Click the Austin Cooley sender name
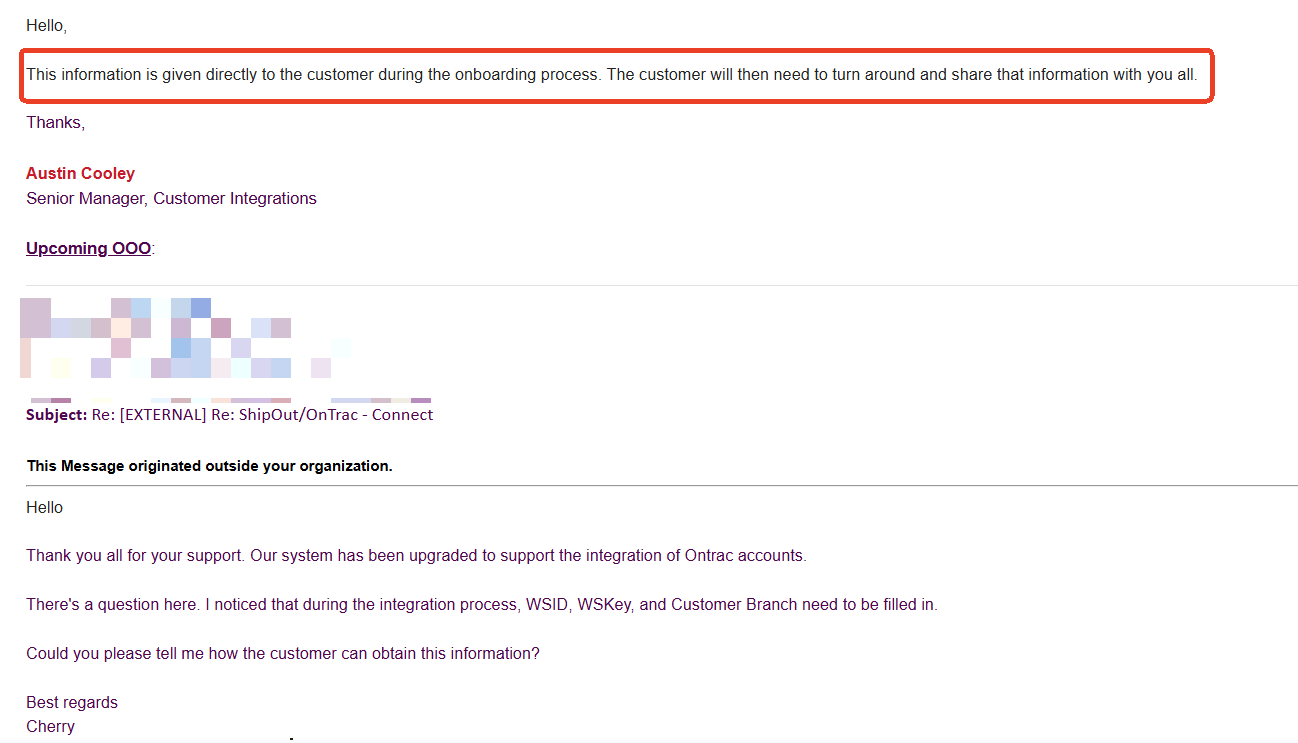1298x743 pixels. (80, 174)
